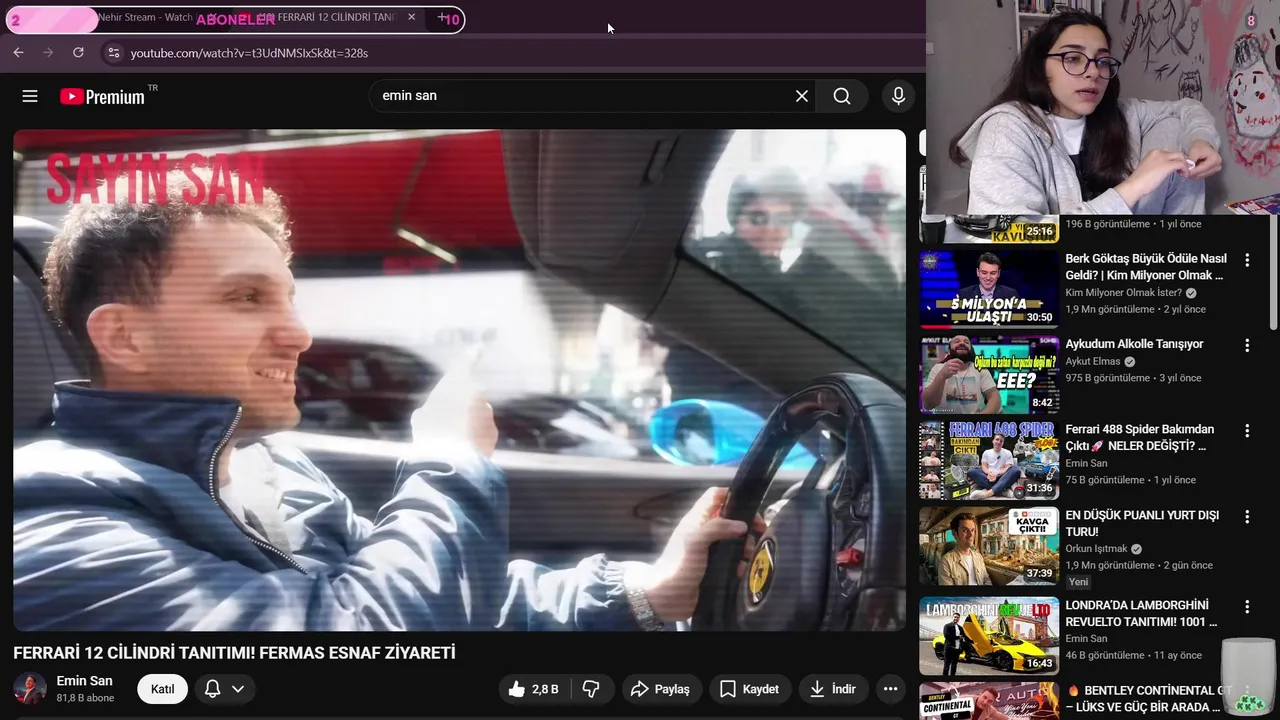1280x720 pixels.
Task: Reload the page with refresh icon
Action: click(78, 53)
